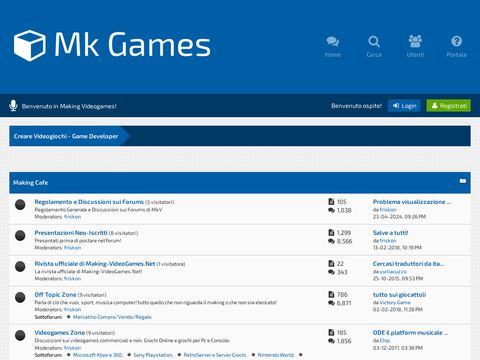This screenshot has width=480, height=360.
Task: Open subforum RetroServer e Server Giochi
Action: (x=215, y=355)
